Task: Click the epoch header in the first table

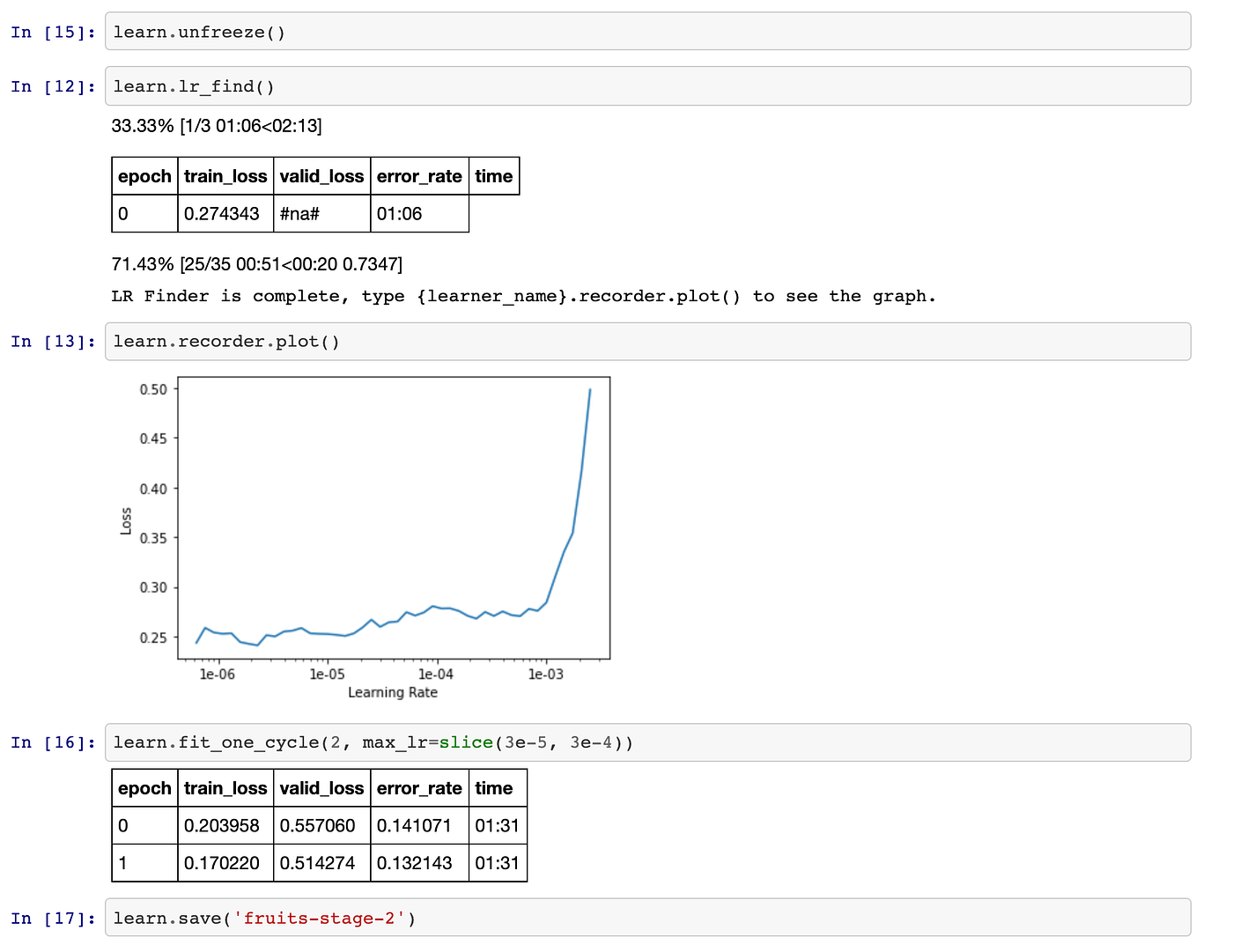Action: pyautogui.click(x=144, y=175)
